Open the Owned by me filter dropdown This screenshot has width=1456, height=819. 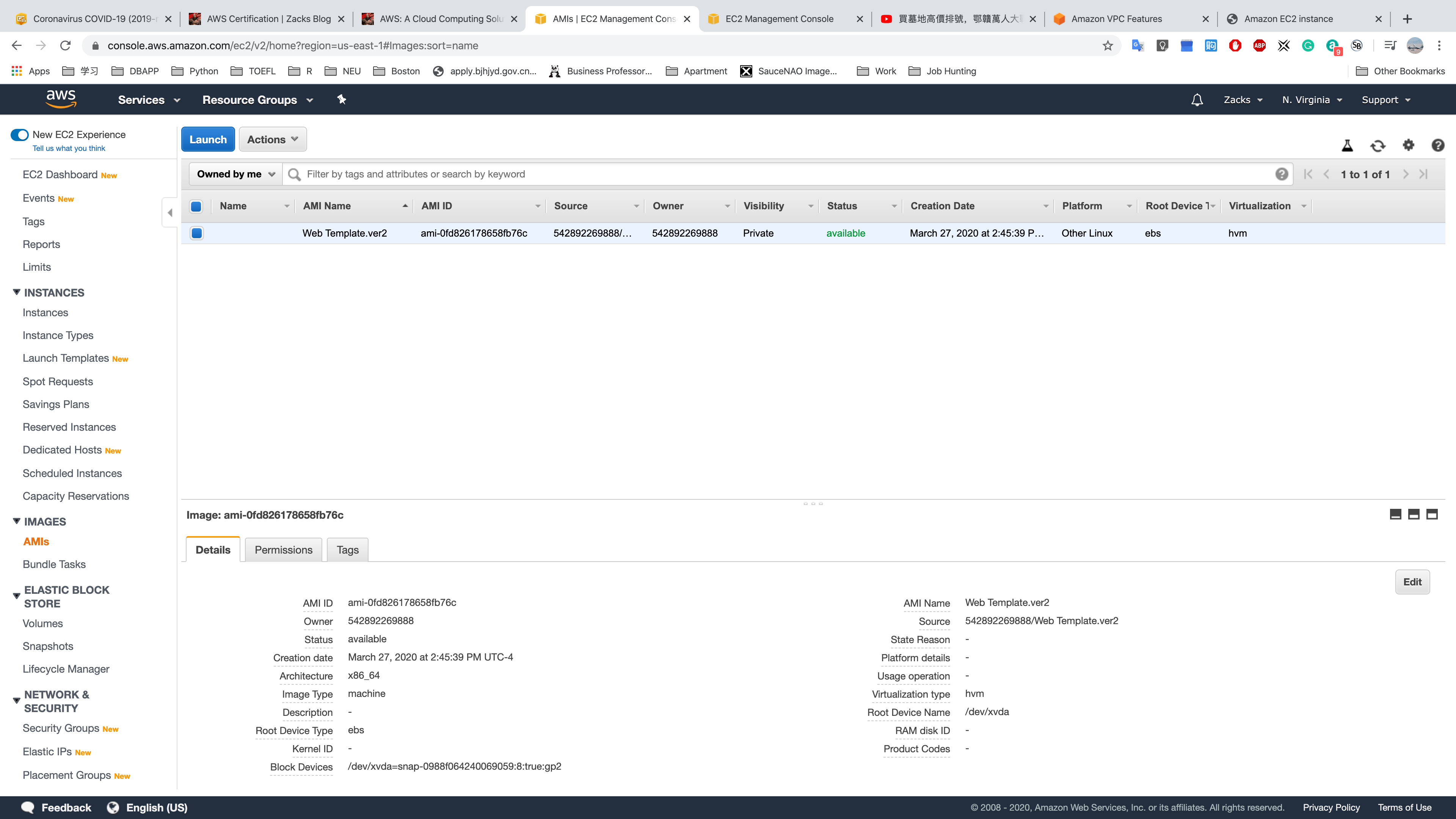tap(235, 174)
